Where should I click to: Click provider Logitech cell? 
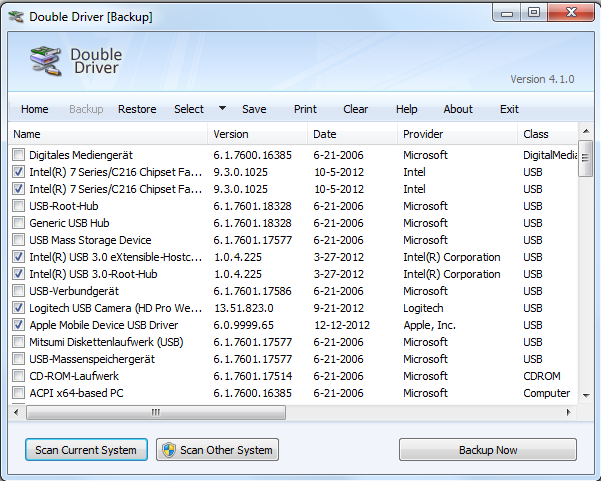423,308
